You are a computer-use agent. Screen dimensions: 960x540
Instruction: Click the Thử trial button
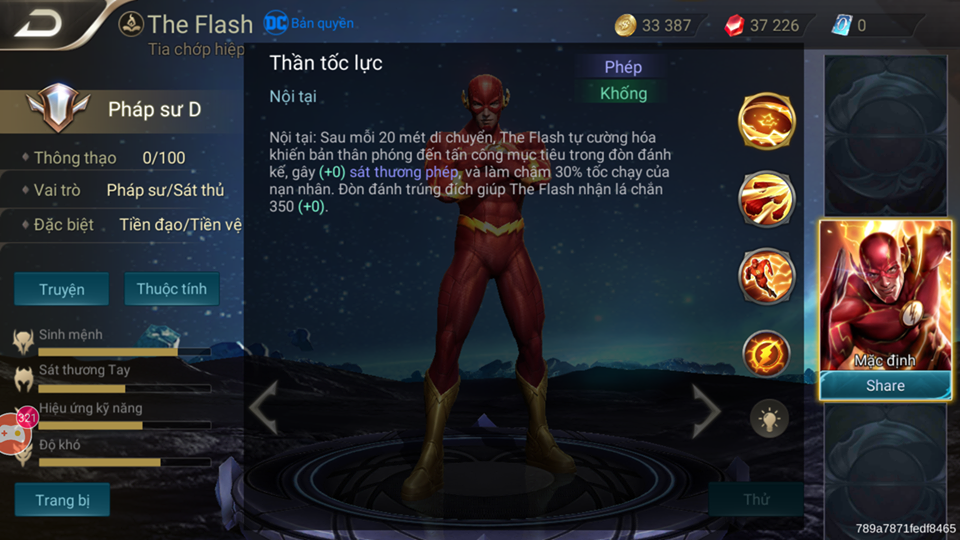(756, 499)
